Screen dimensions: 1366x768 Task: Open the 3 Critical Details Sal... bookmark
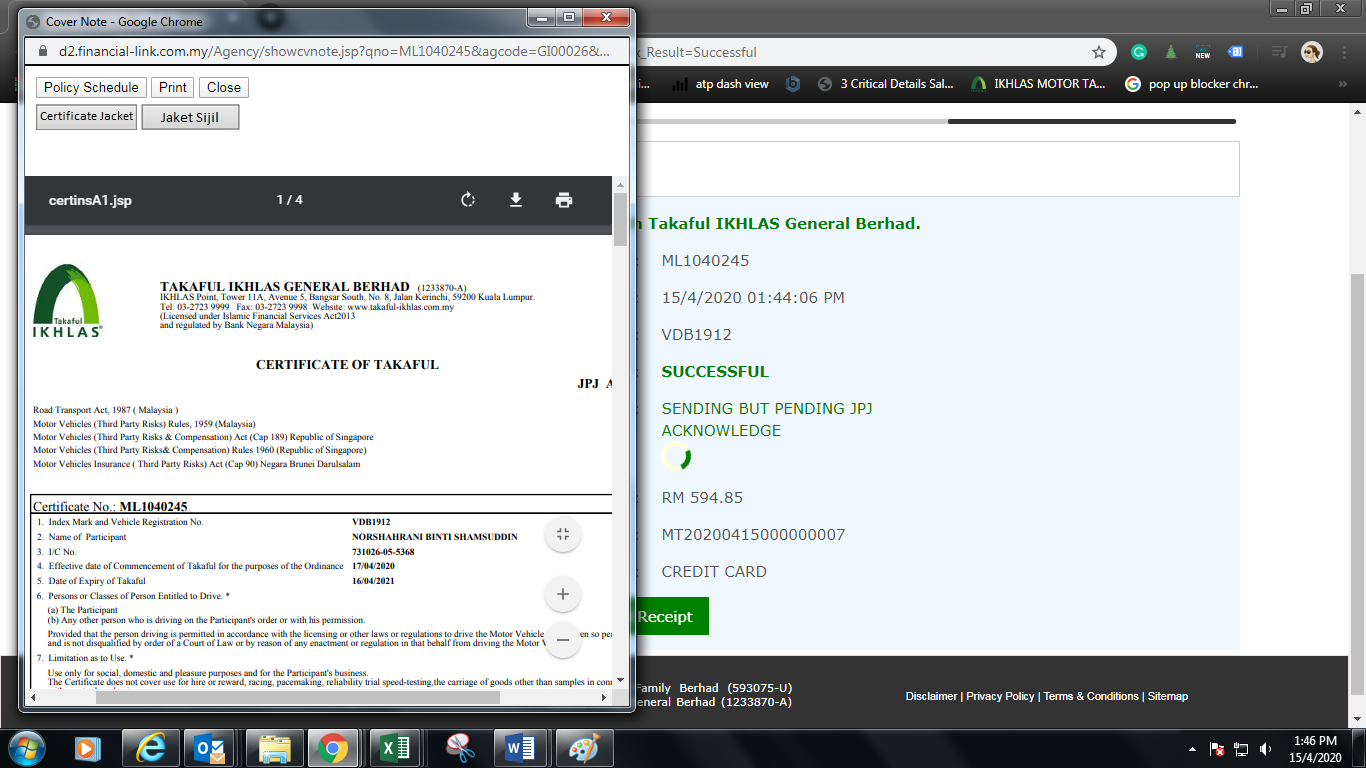(x=886, y=84)
